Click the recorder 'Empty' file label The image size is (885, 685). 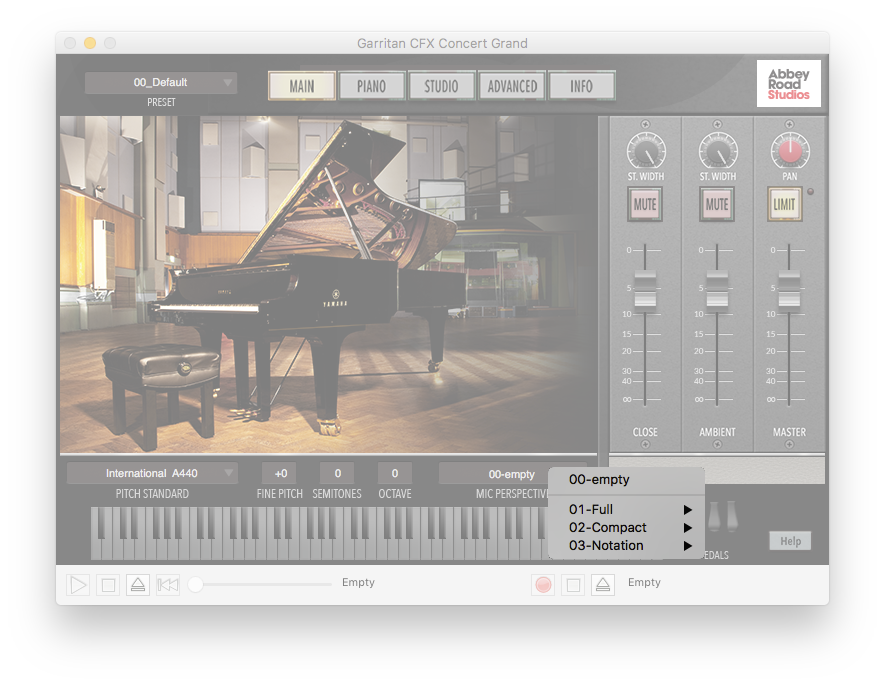coord(644,582)
